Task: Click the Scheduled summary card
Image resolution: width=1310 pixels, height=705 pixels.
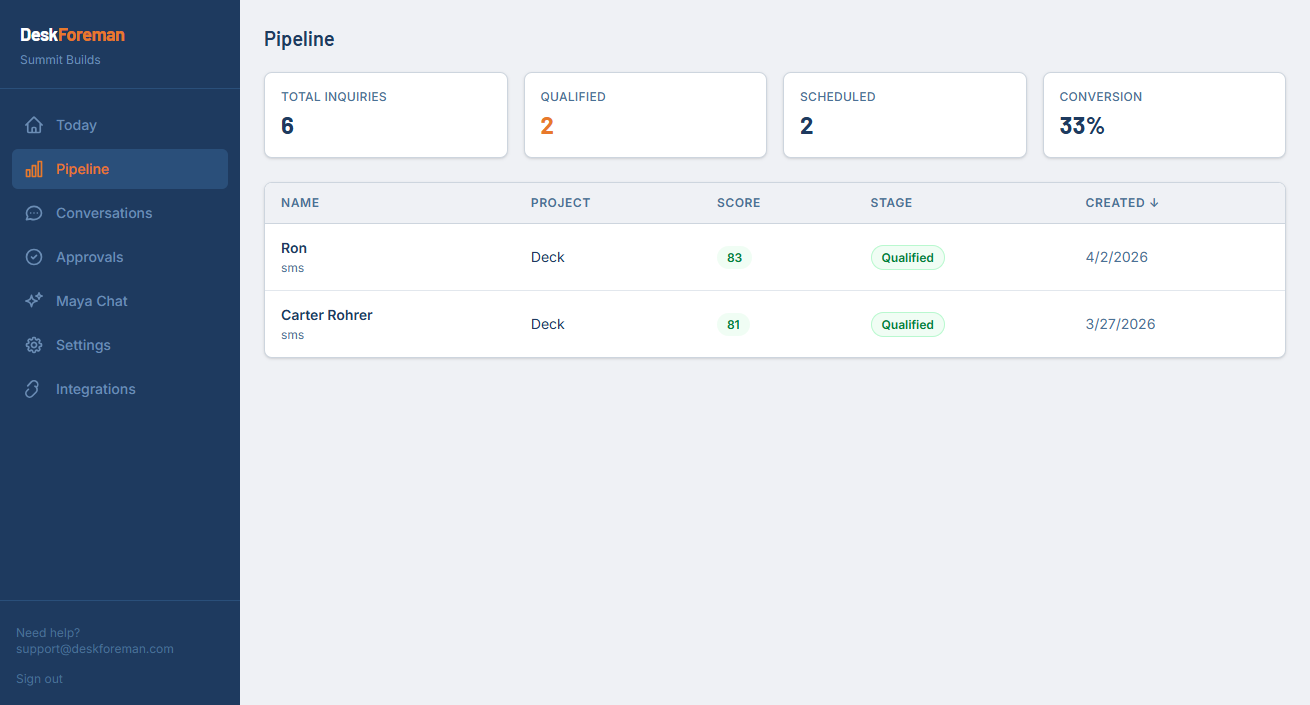Action: click(x=904, y=115)
